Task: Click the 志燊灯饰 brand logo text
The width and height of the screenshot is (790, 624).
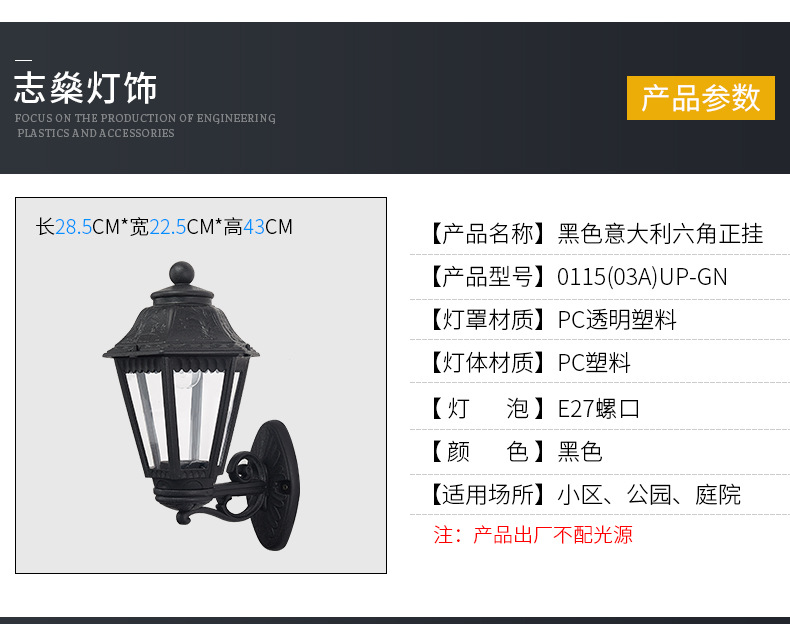Action: click(86, 88)
